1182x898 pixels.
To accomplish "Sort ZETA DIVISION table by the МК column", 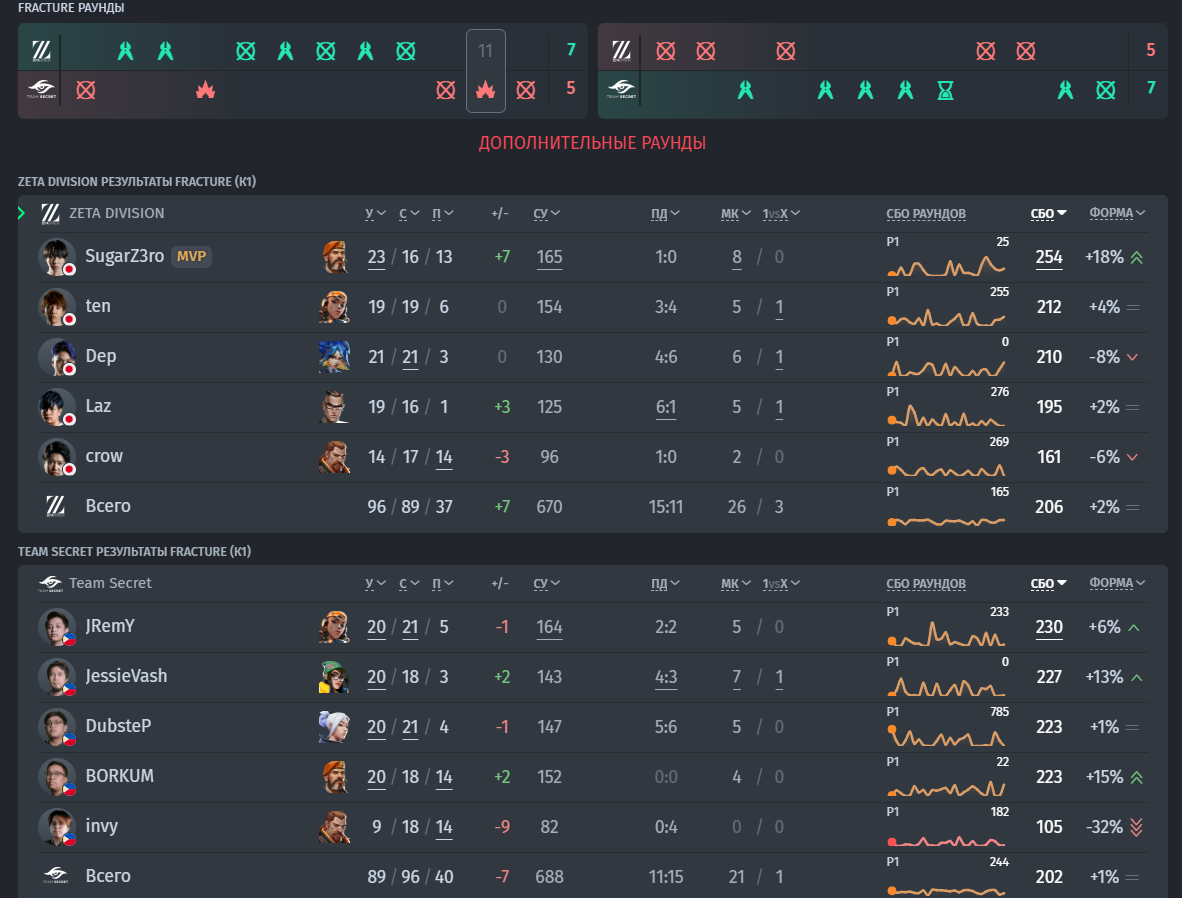I will tap(736, 213).
